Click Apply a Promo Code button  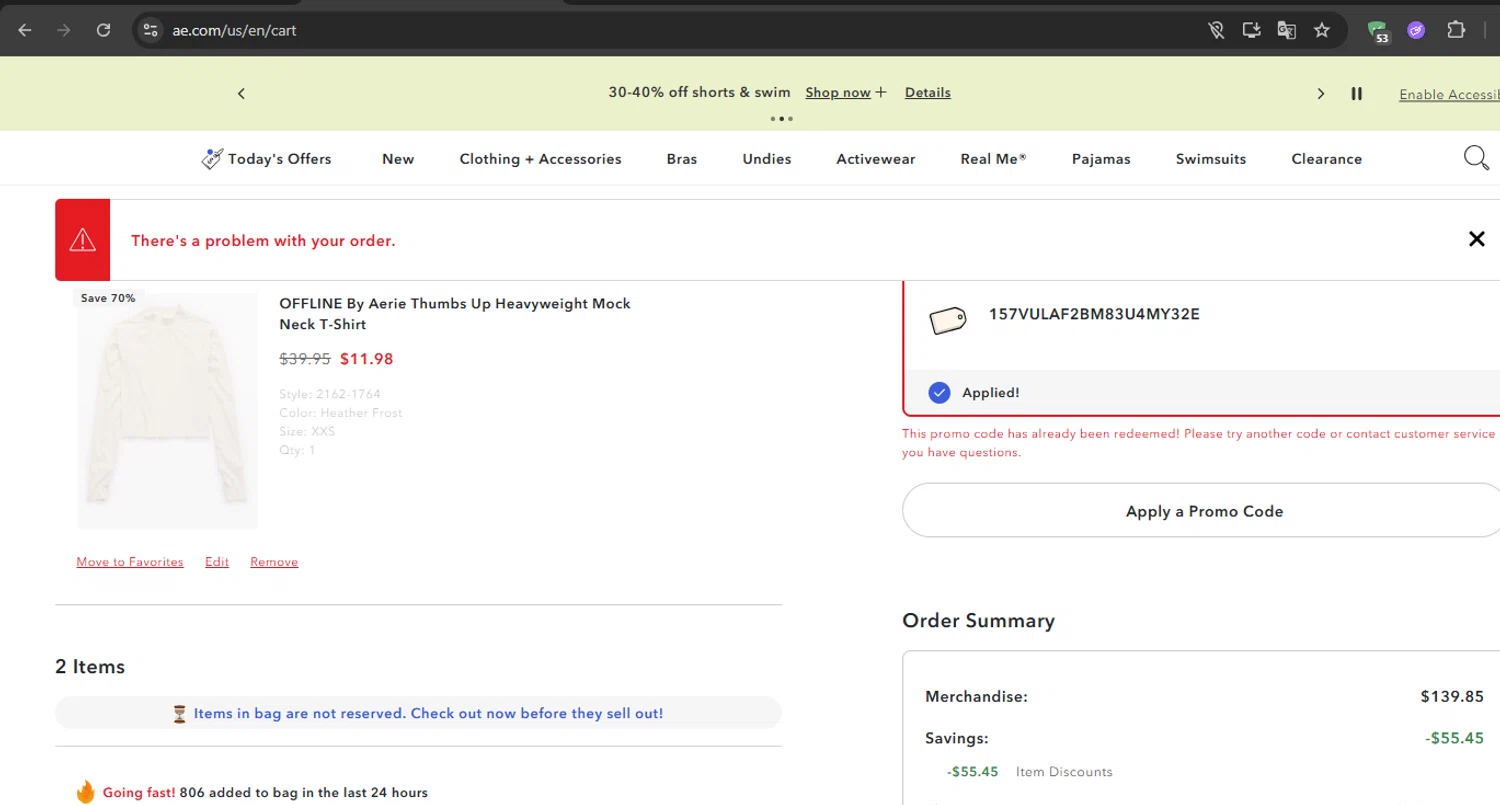1204,511
